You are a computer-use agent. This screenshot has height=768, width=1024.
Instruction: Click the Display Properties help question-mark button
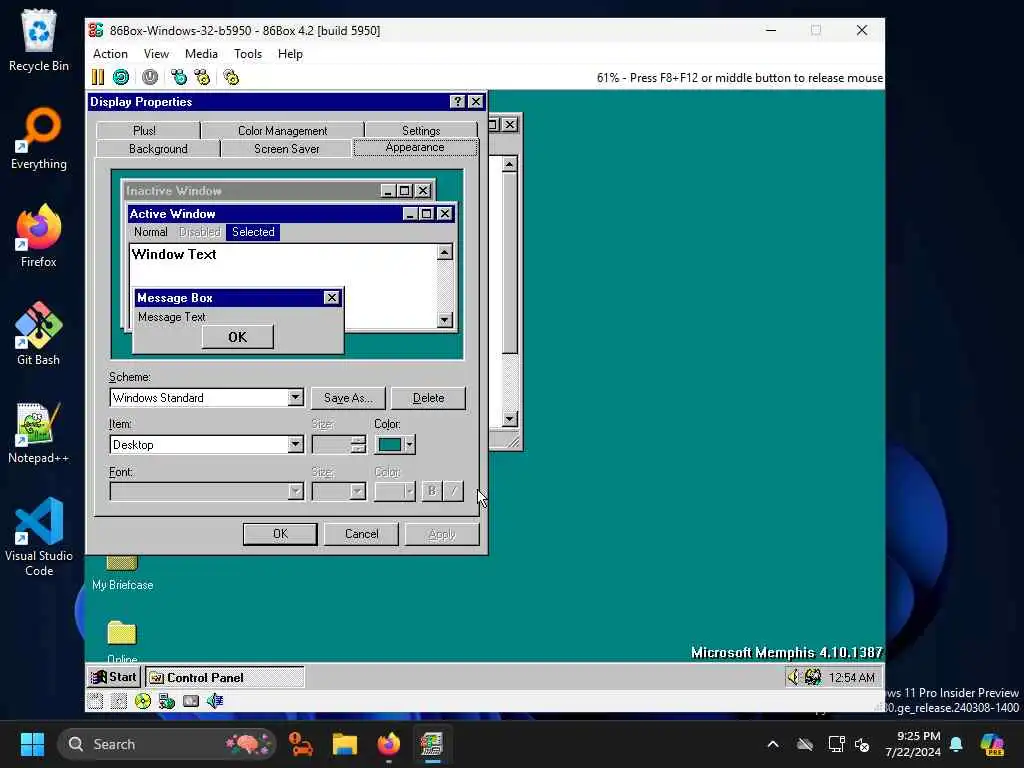[457, 102]
